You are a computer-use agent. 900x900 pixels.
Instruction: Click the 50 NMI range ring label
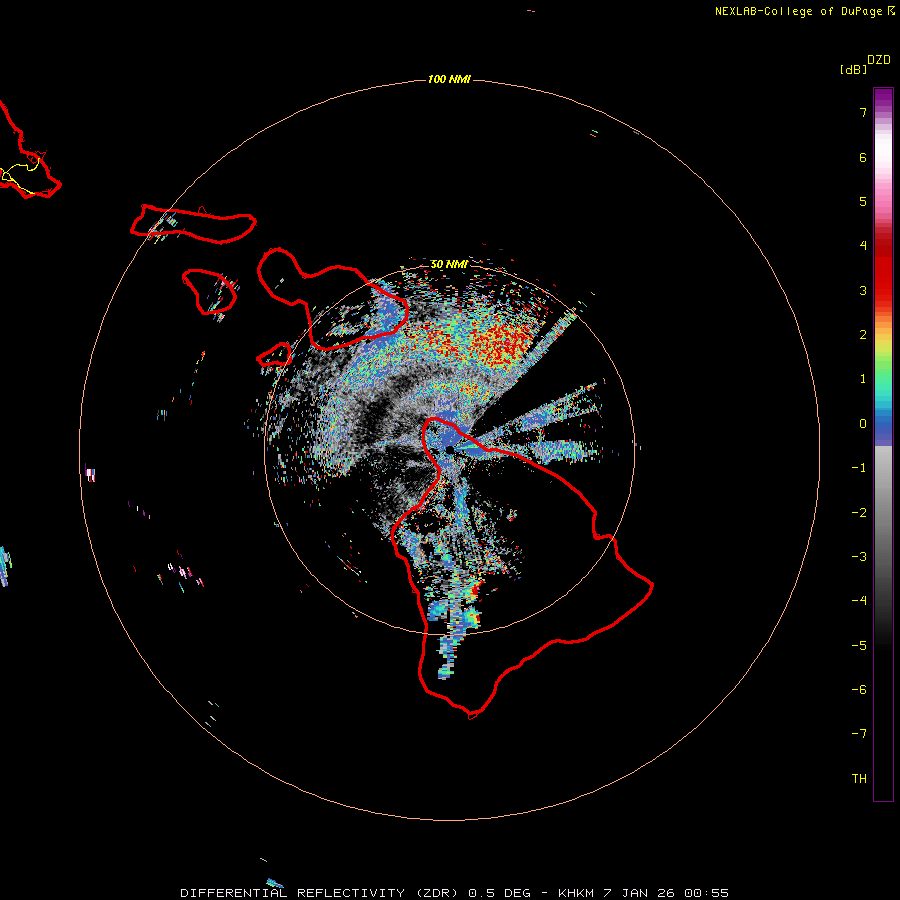[449, 264]
